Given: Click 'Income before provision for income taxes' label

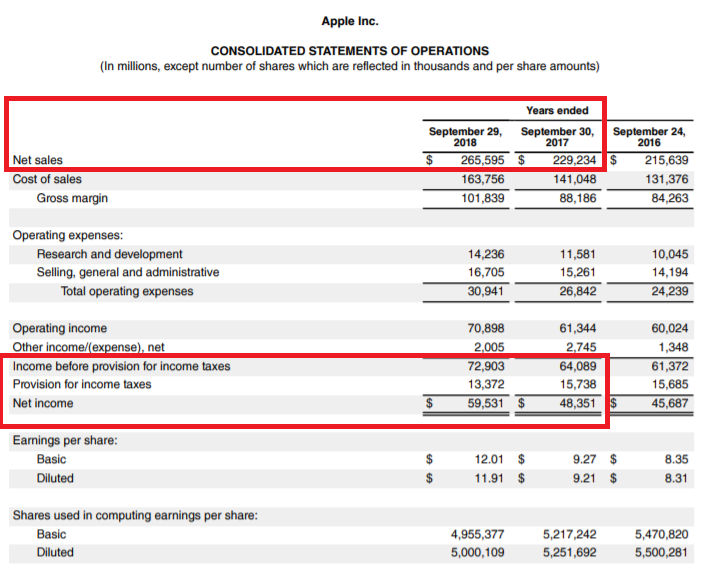Looking at the screenshot, I should pyautogui.click(x=121, y=366).
